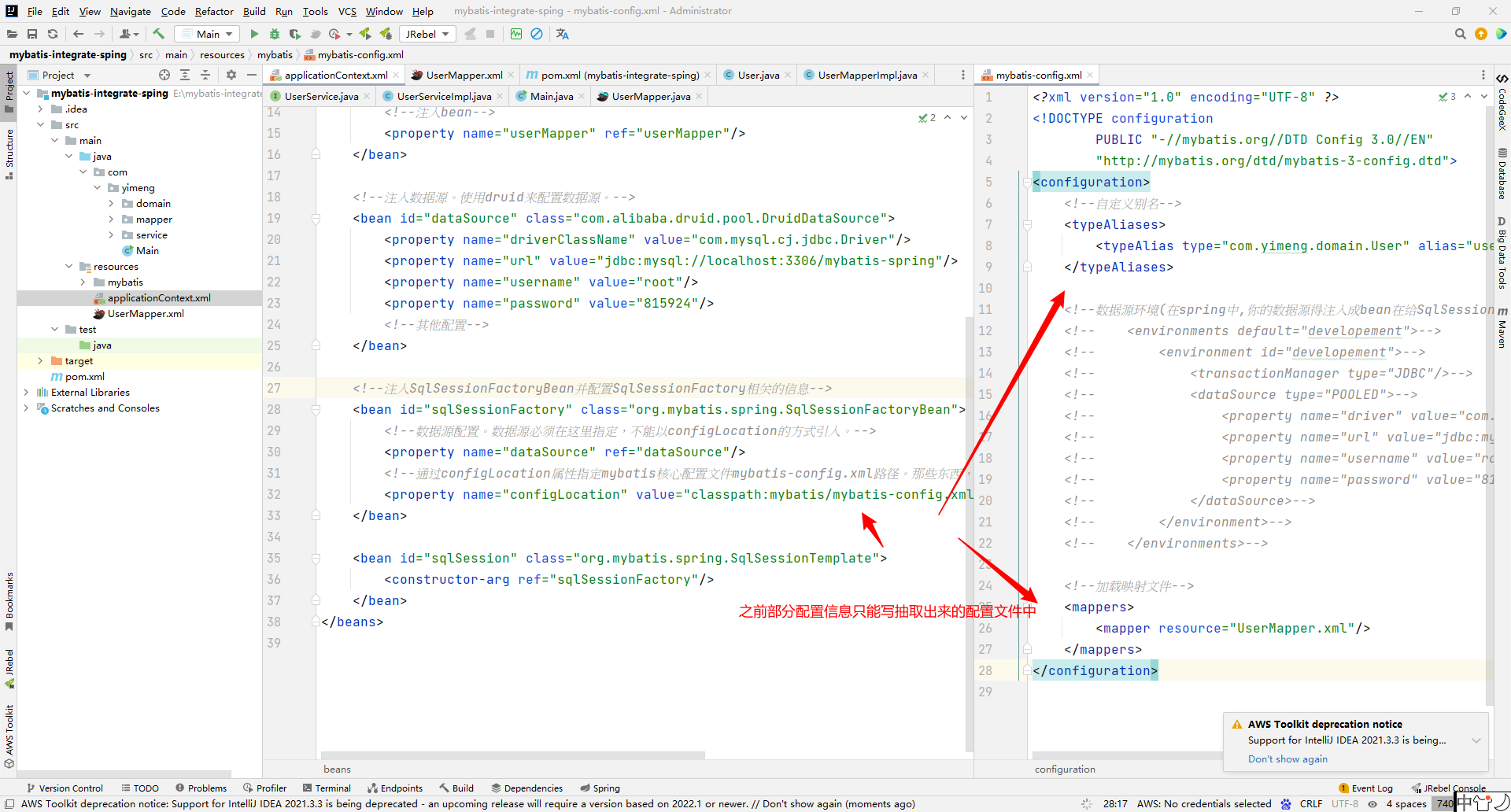Switch to pom.xml editor tab
The width and height of the screenshot is (1511, 812).
tap(619, 75)
